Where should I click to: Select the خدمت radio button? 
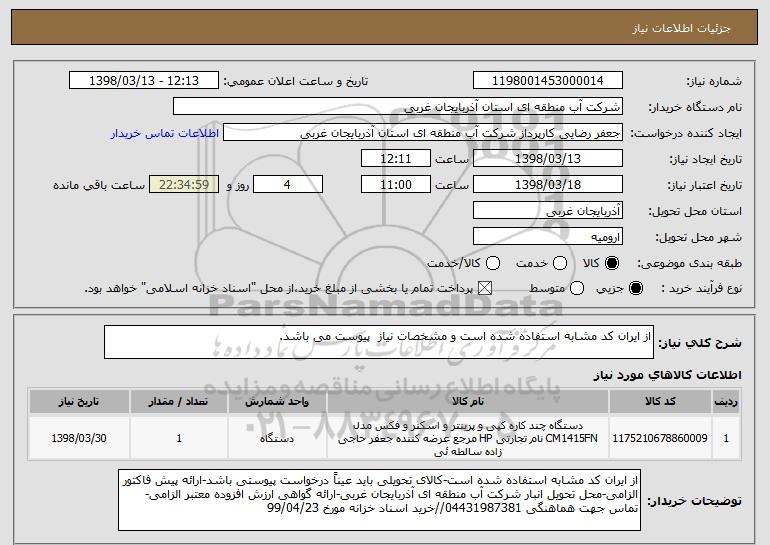[560, 263]
